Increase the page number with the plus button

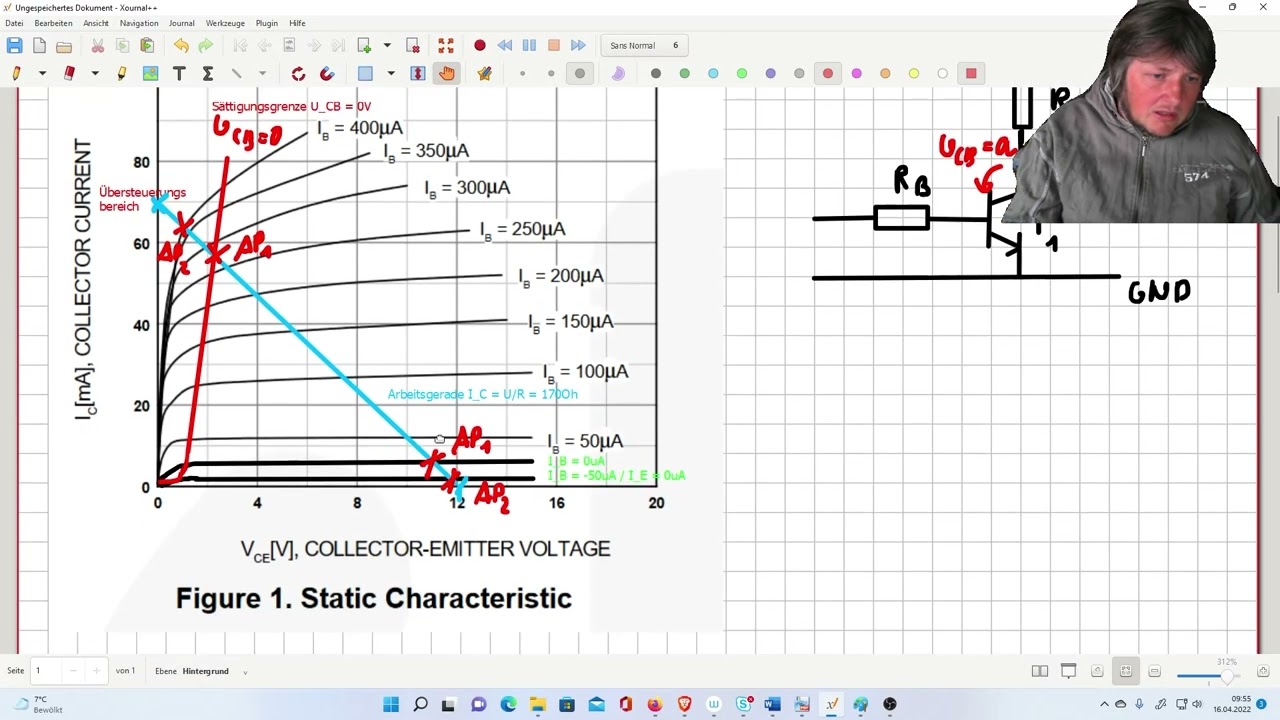pyautogui.click(x=96, y=671)
